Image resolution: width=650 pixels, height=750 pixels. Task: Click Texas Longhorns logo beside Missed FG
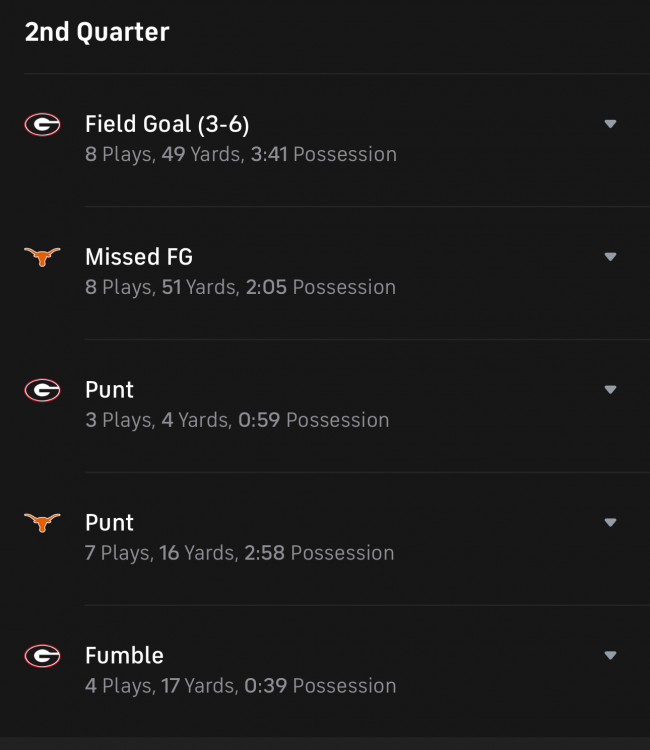click(x=42, y=257)
